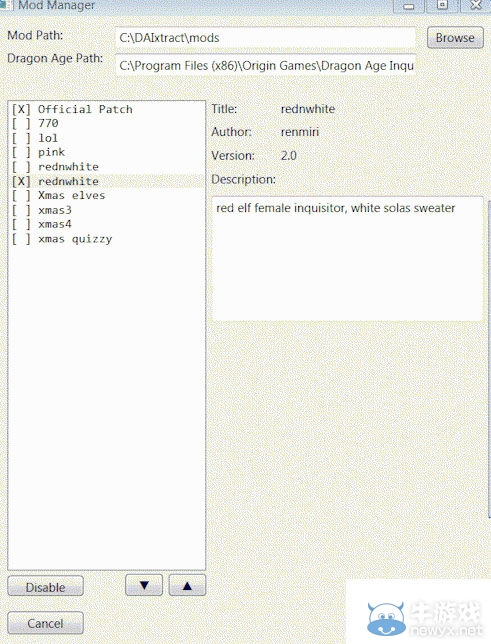Viewport: 491px width, 644px height.
Task: Click the Mod Manager window icon
Action: click(6, 5)
